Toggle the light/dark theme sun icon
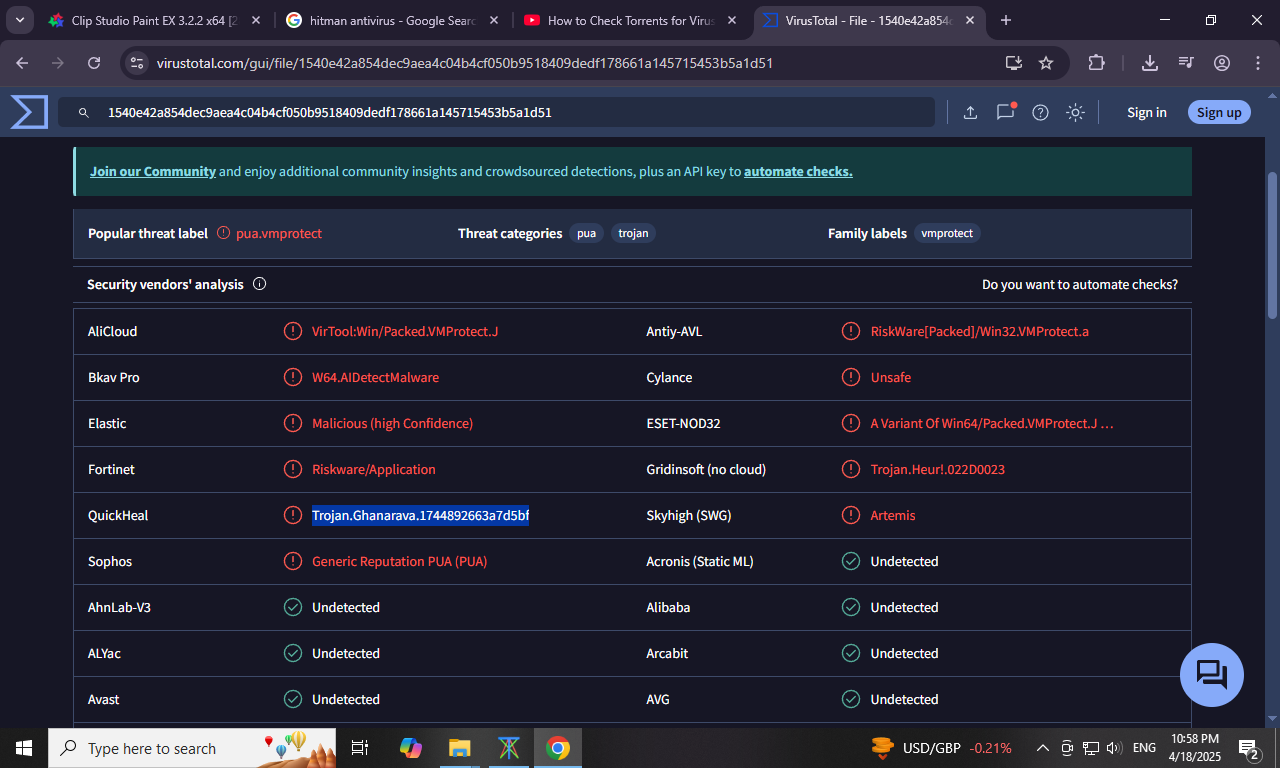Viewport: 1280px width, 768px height. (x=1075, y=113)
